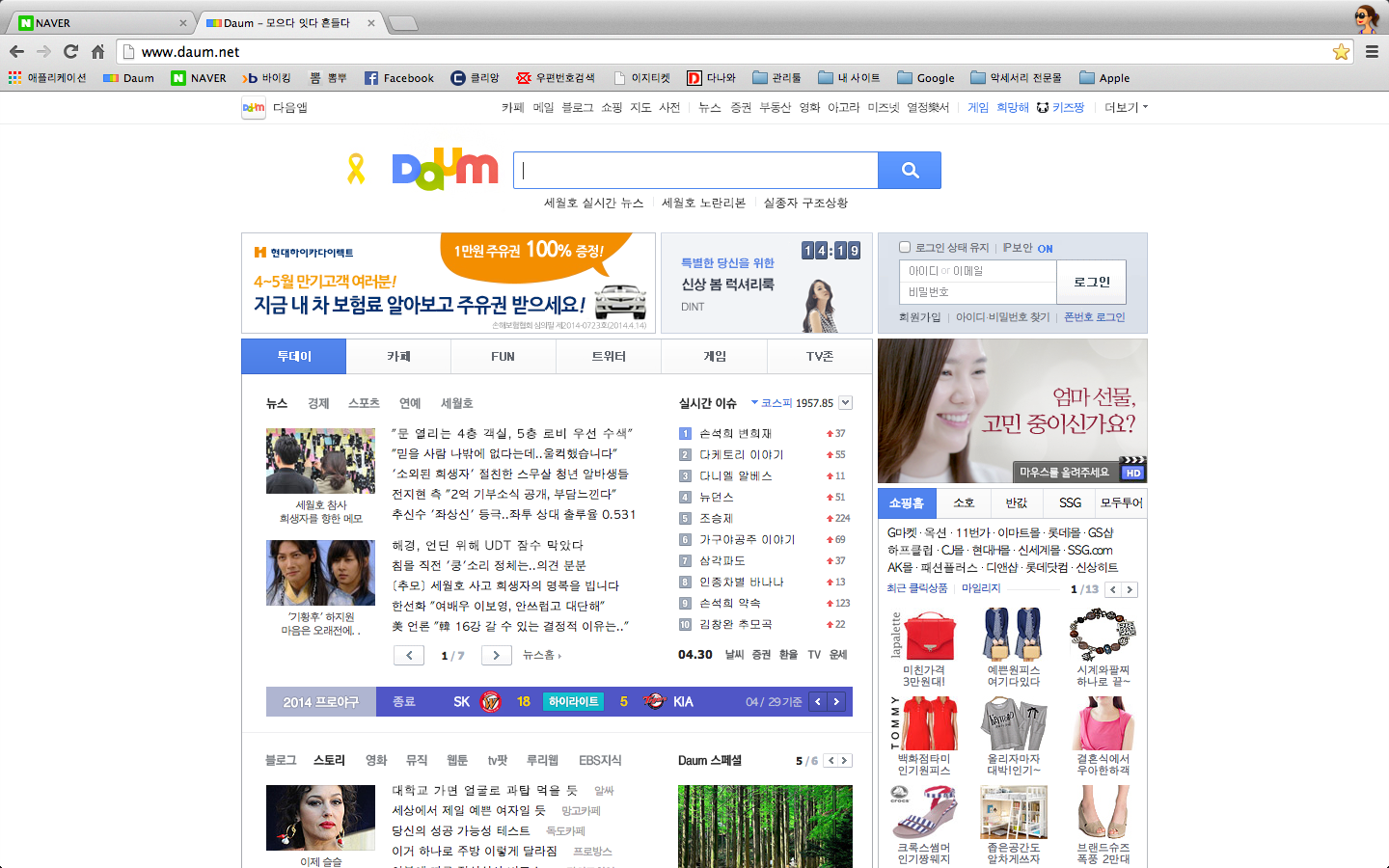Open the Chrome hamburger menu

coord(1372,52)
